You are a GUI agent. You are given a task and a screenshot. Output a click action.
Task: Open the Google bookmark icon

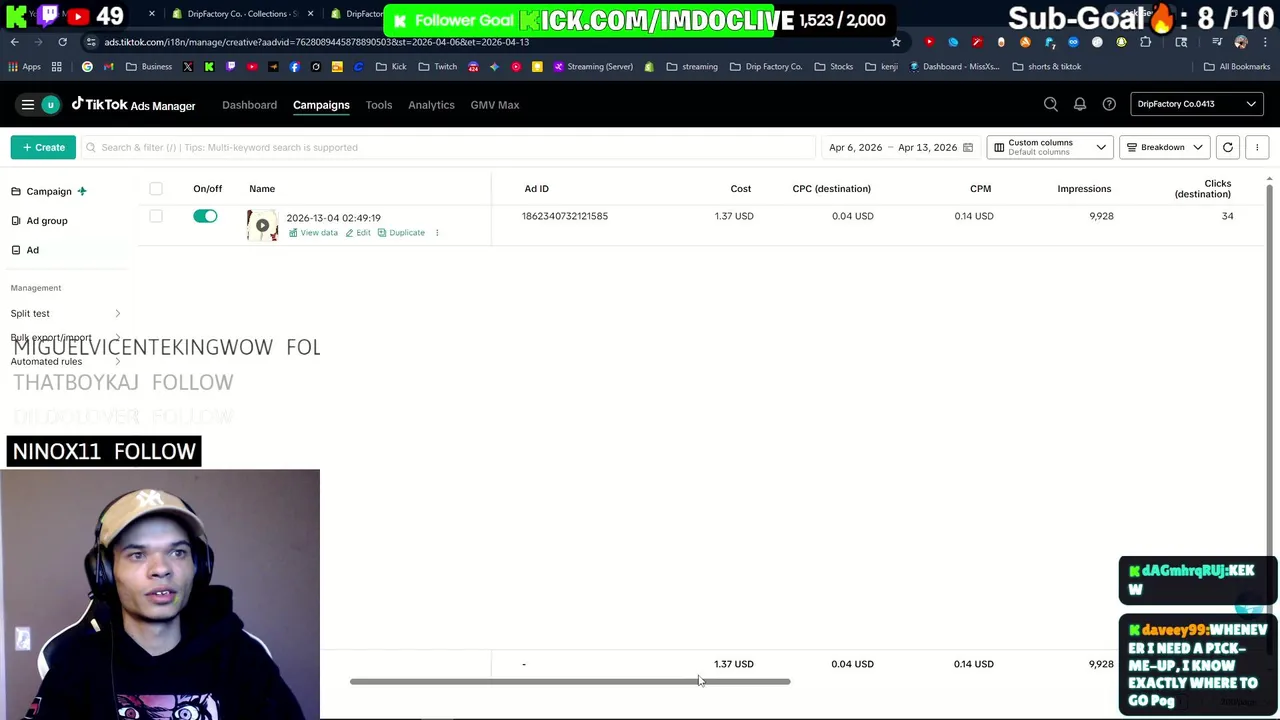pyautogui.click(x=87, y=67)
